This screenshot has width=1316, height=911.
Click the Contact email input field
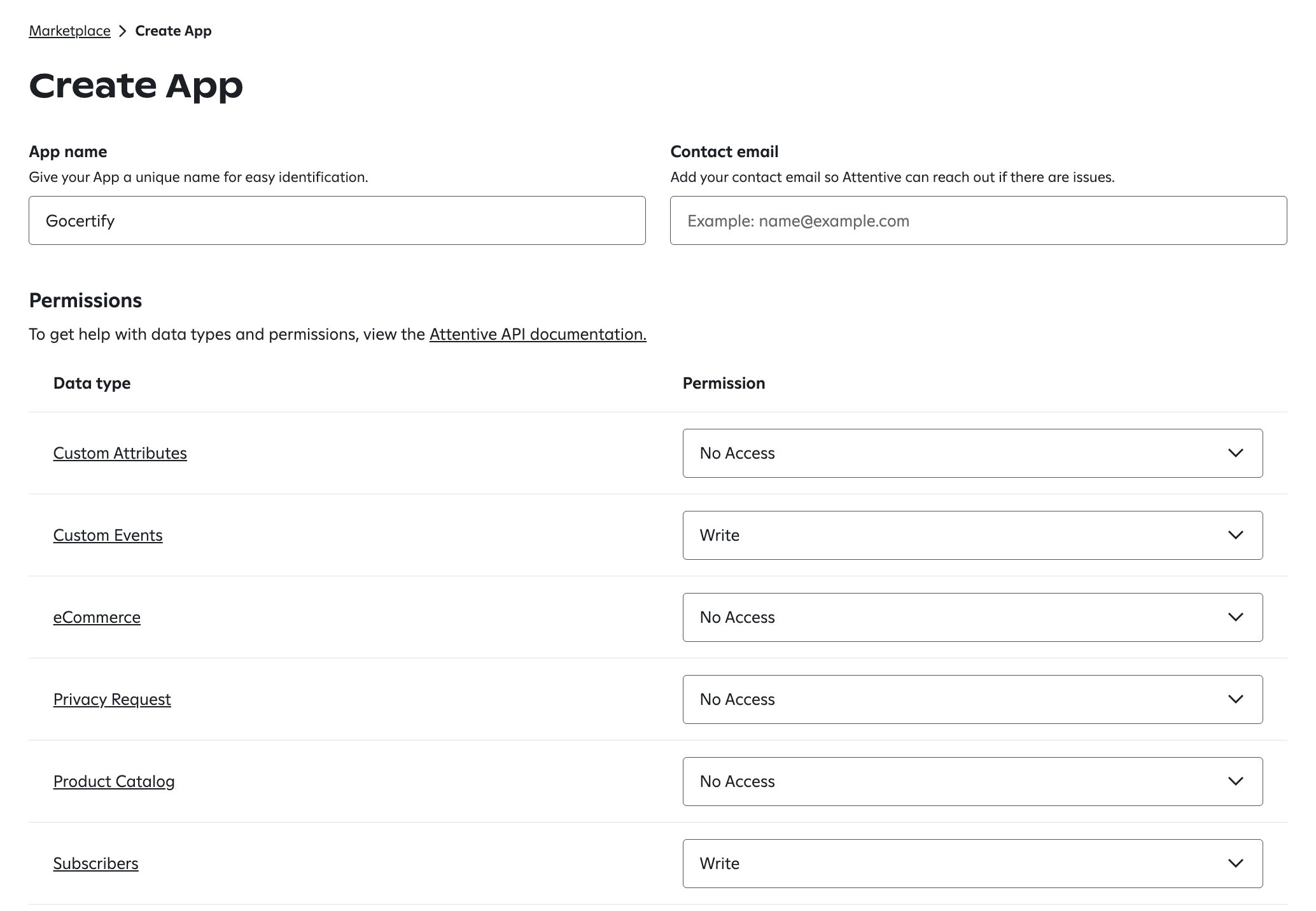pyautogui.click(x=978, y=220)
